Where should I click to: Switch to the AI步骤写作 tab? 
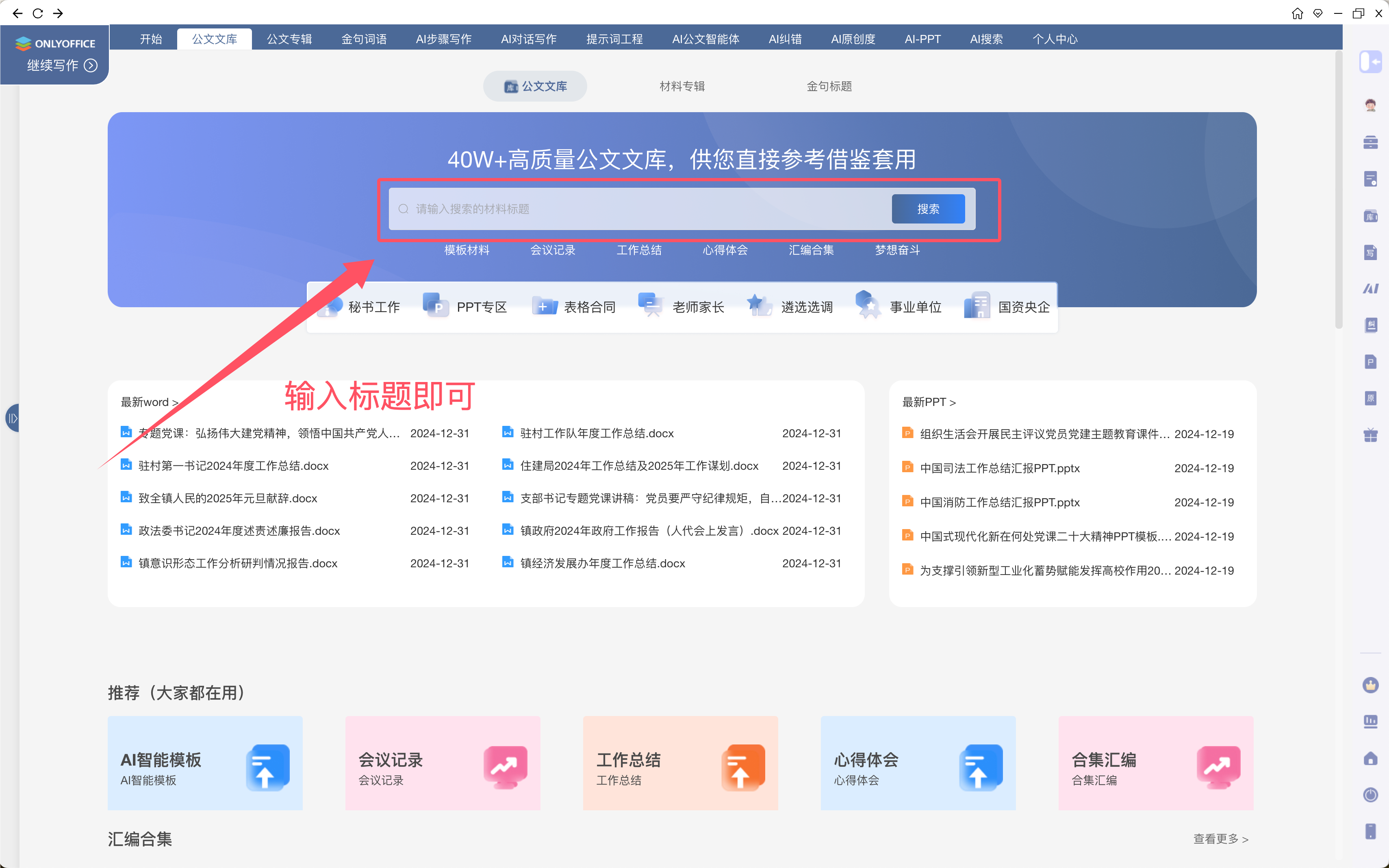444,39
